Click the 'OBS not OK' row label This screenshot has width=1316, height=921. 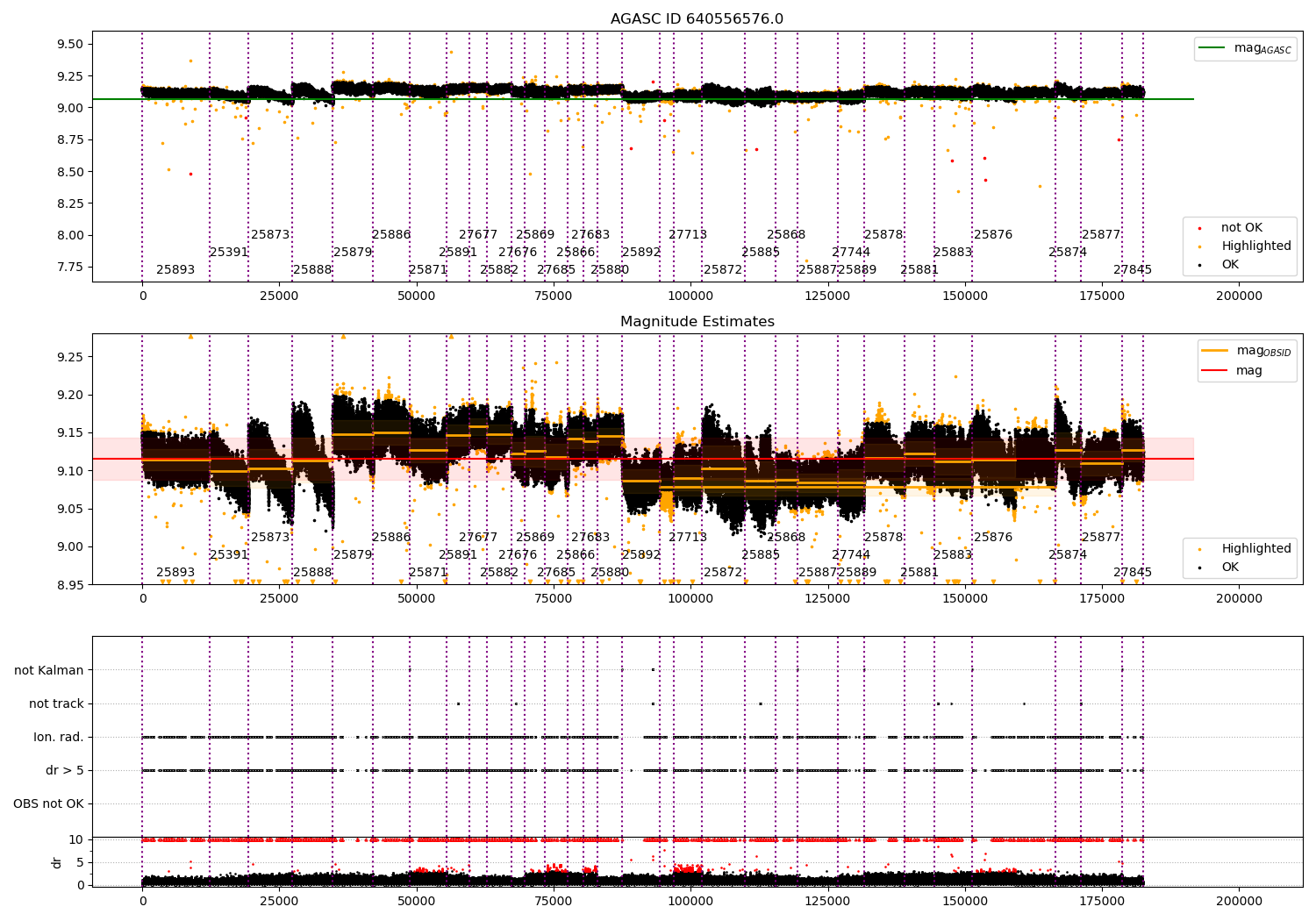coord(48,804)
